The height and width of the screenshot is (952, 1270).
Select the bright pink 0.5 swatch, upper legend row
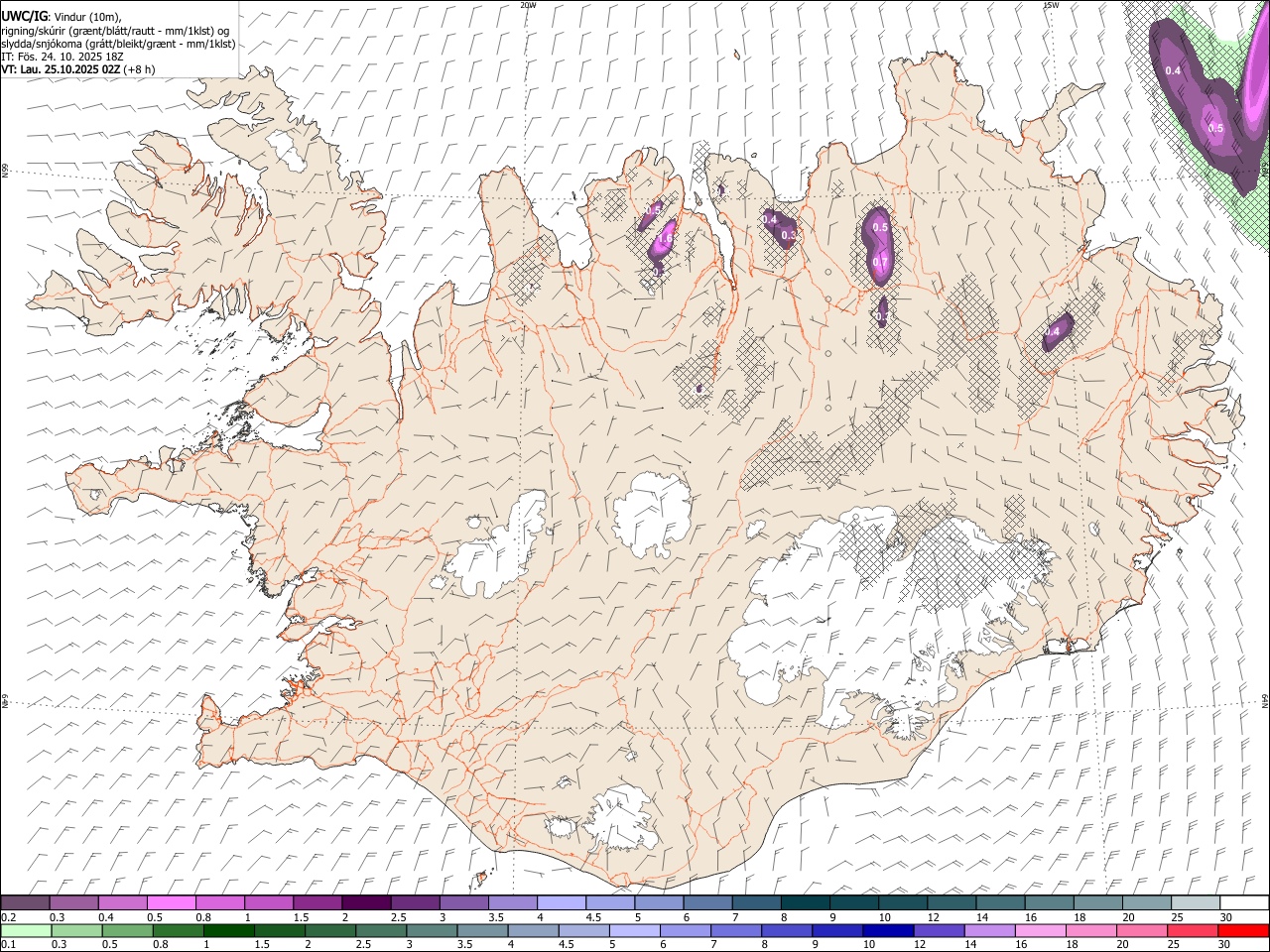tap(172, 902)
